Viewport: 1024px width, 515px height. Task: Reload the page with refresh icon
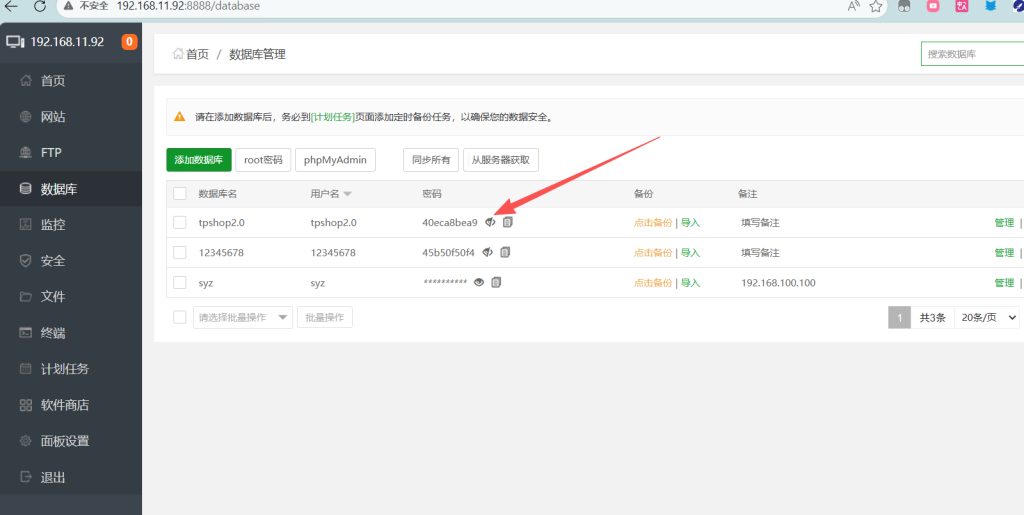tap(39, 6)
